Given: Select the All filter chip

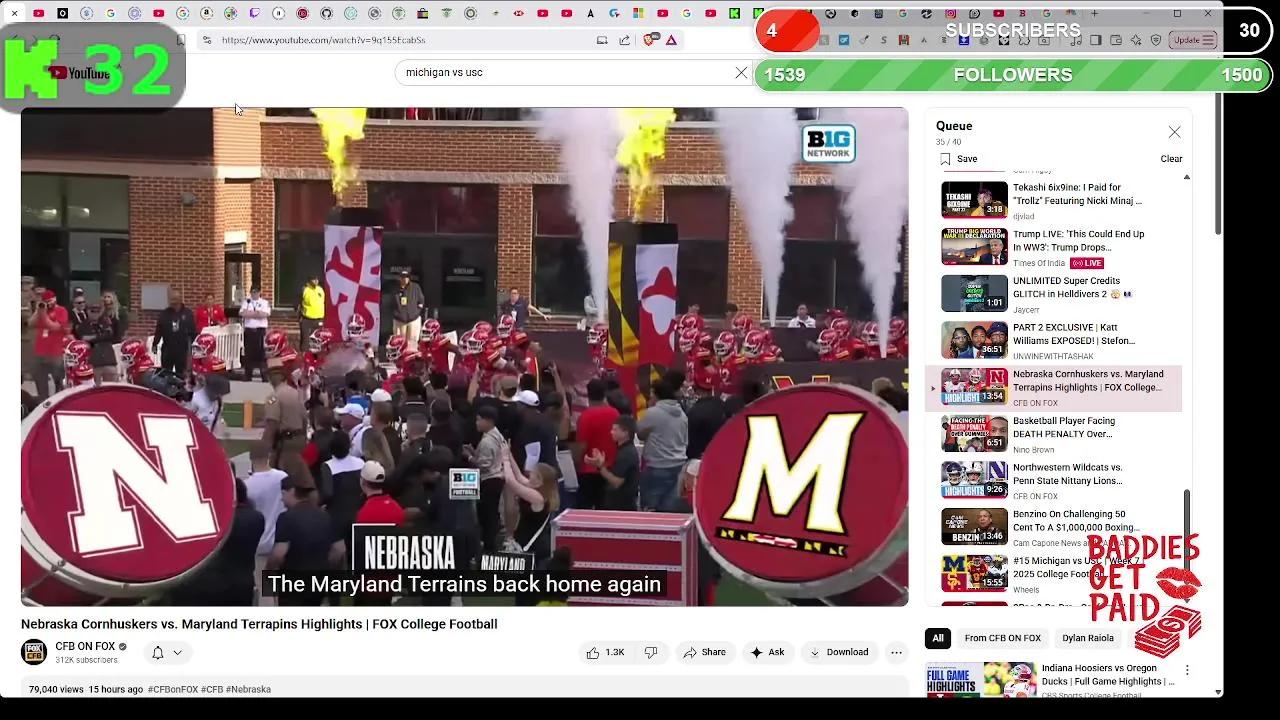Looking at the screenshot, I should point(938,638).
